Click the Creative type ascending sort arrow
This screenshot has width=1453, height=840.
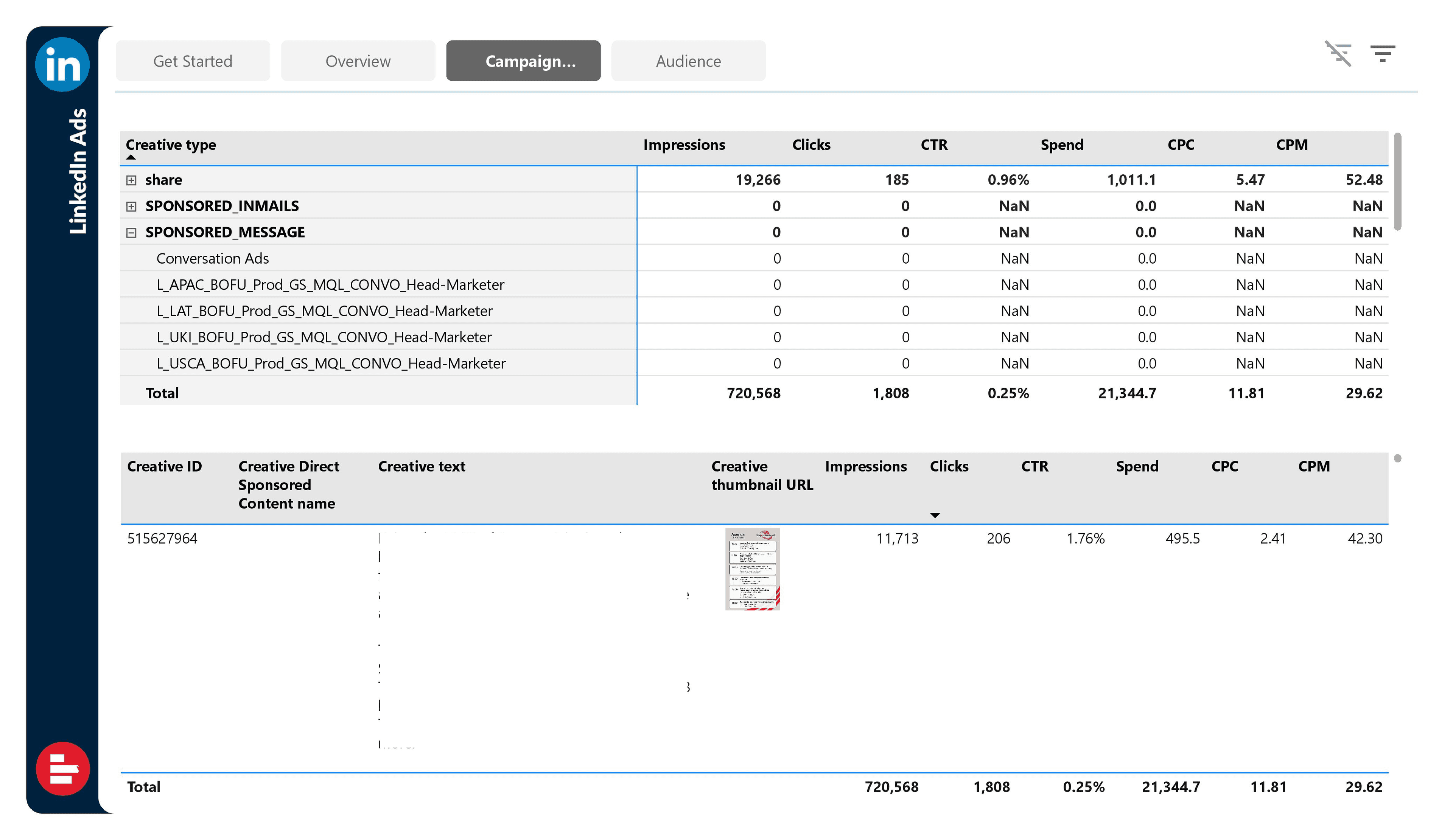coord(131,157)
